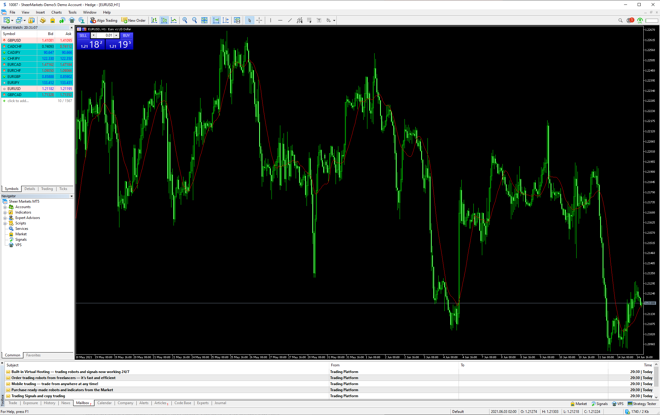Open the indicators list toolbar icon
Viewport: 660px width, 415px height.
click(237, 20)
